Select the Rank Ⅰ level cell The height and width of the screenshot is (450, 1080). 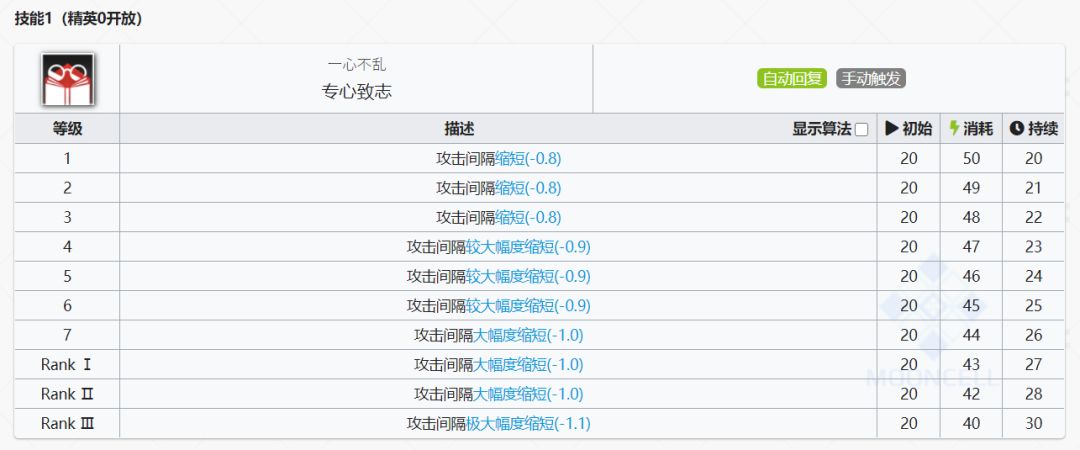[x=67, y=365]
